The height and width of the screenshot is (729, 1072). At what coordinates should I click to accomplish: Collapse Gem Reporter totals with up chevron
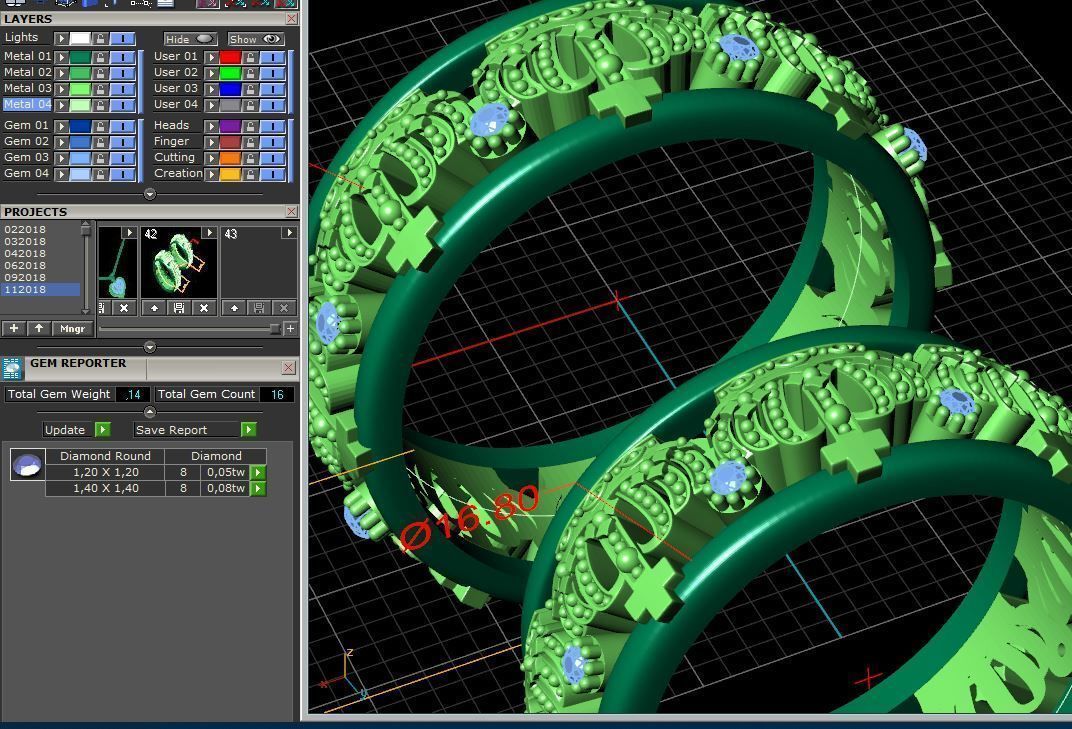tap(150, 412)
